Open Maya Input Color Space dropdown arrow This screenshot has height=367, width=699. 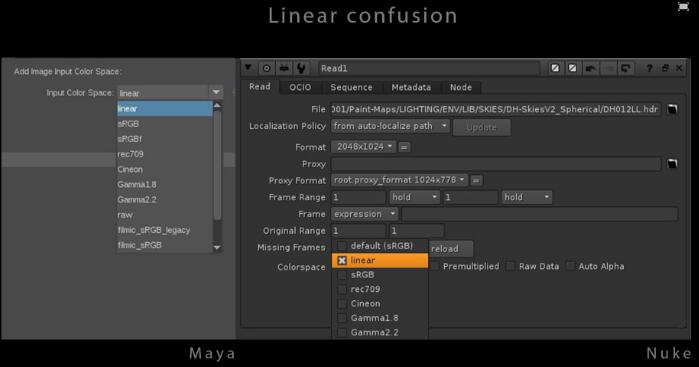point(216,93)
